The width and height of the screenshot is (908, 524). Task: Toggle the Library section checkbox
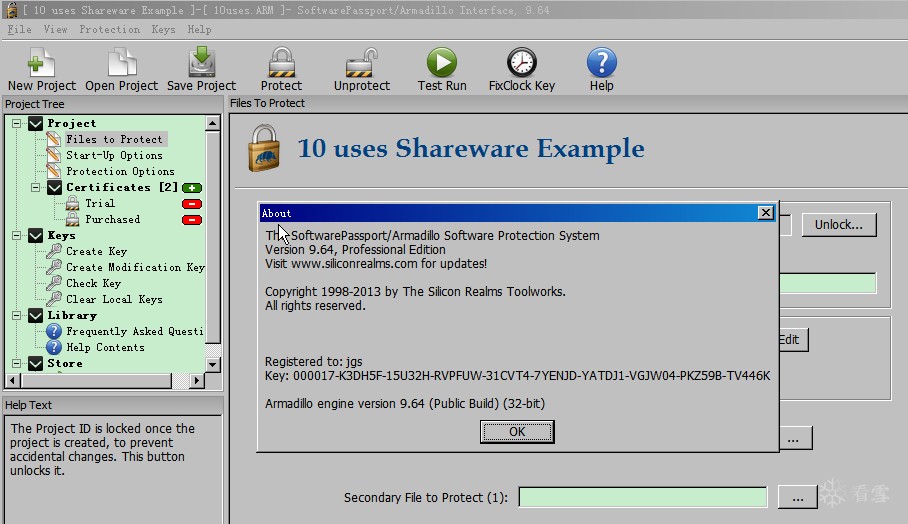pos(35,316)
